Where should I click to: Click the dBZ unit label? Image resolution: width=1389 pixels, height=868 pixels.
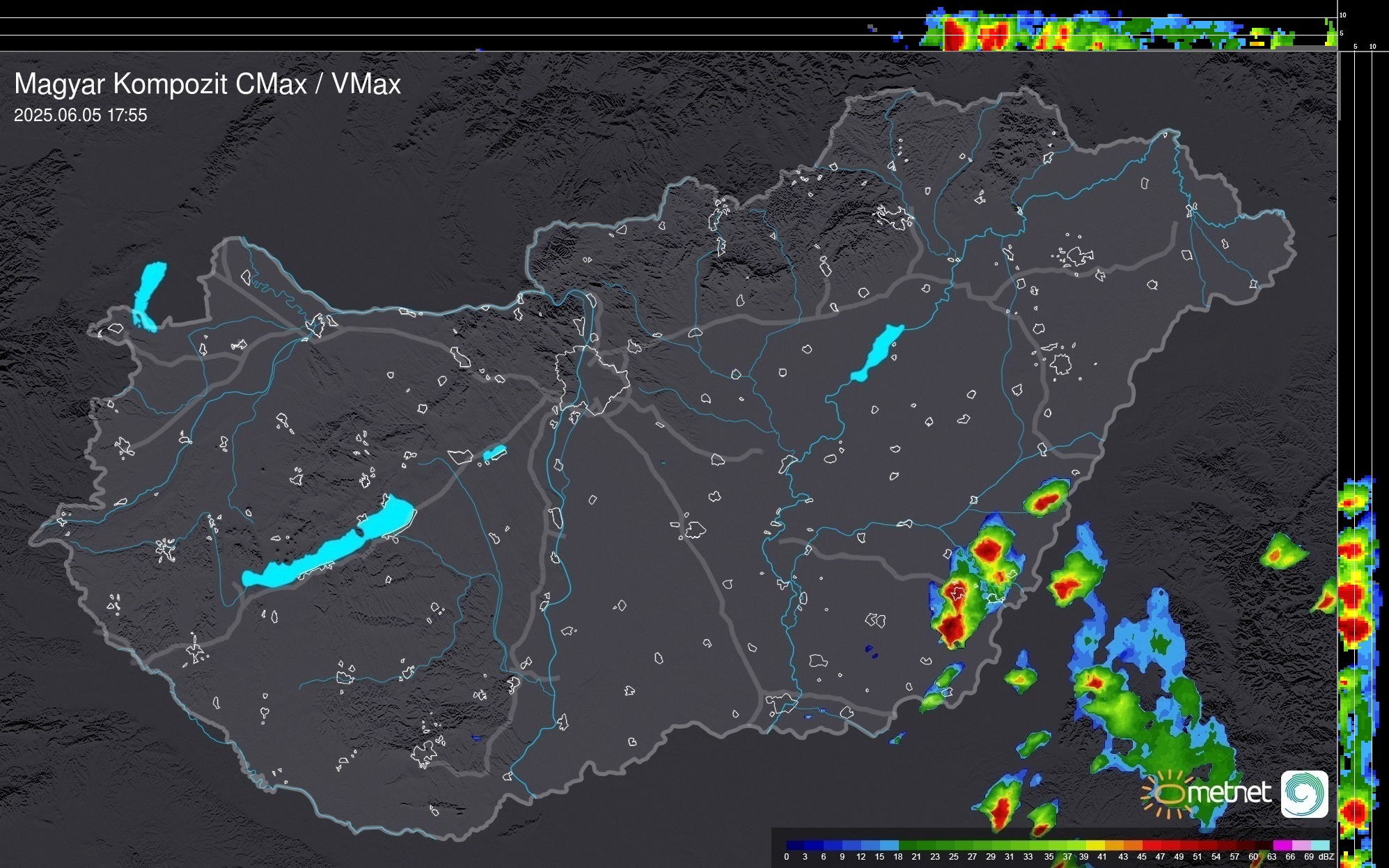pos(1326,857)
